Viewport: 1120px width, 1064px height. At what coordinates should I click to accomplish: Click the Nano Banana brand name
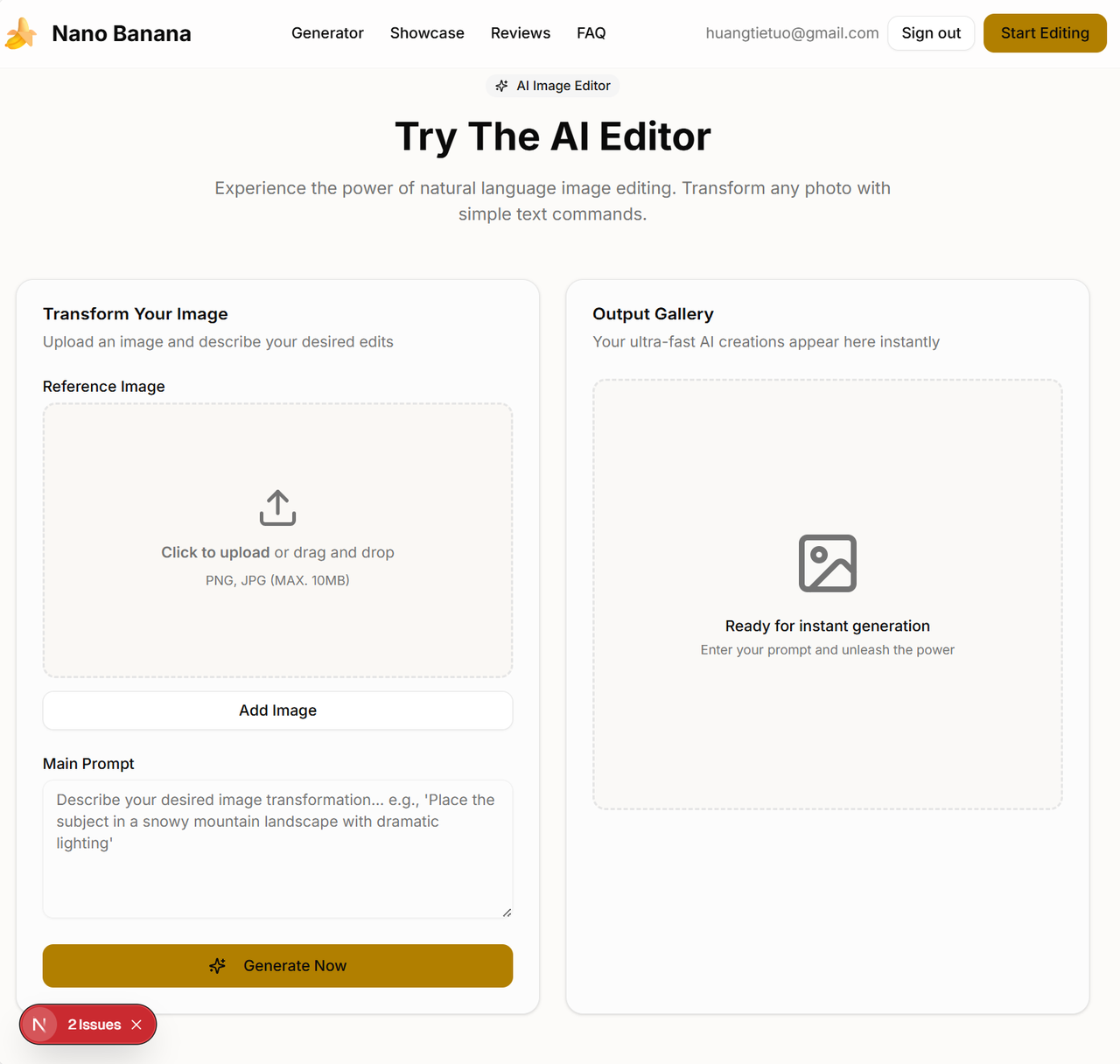(122, 33)
